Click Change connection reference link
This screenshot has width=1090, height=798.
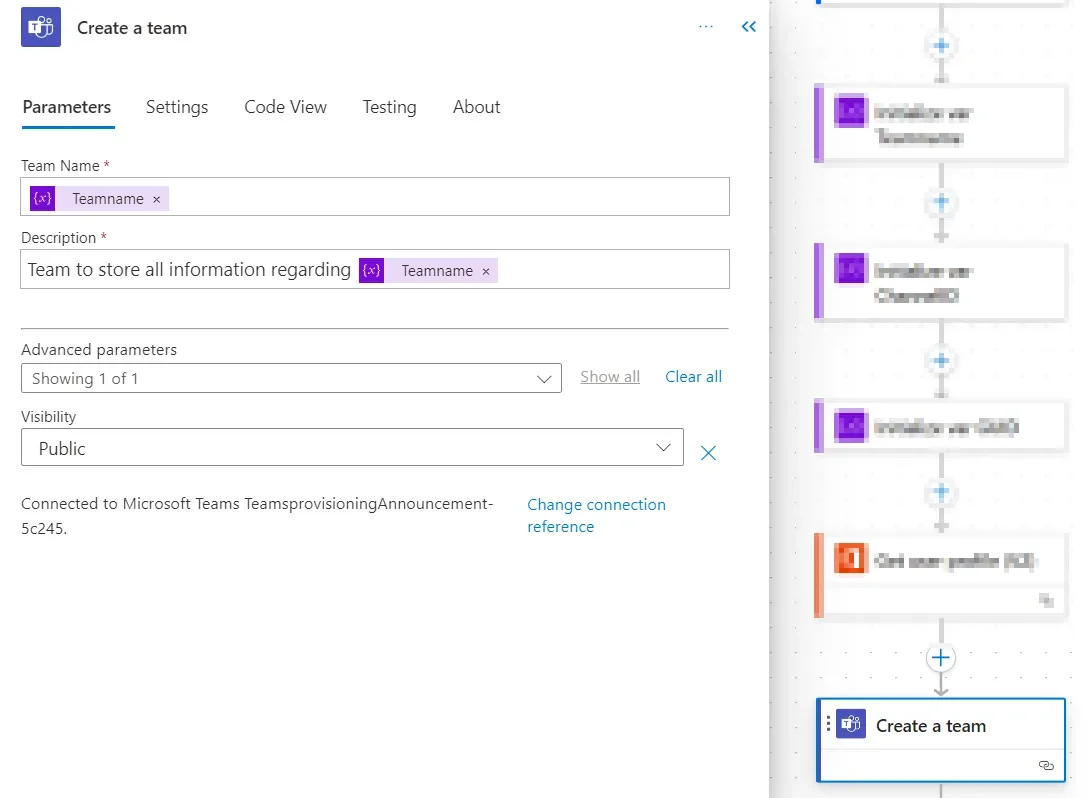click(596, 516)
